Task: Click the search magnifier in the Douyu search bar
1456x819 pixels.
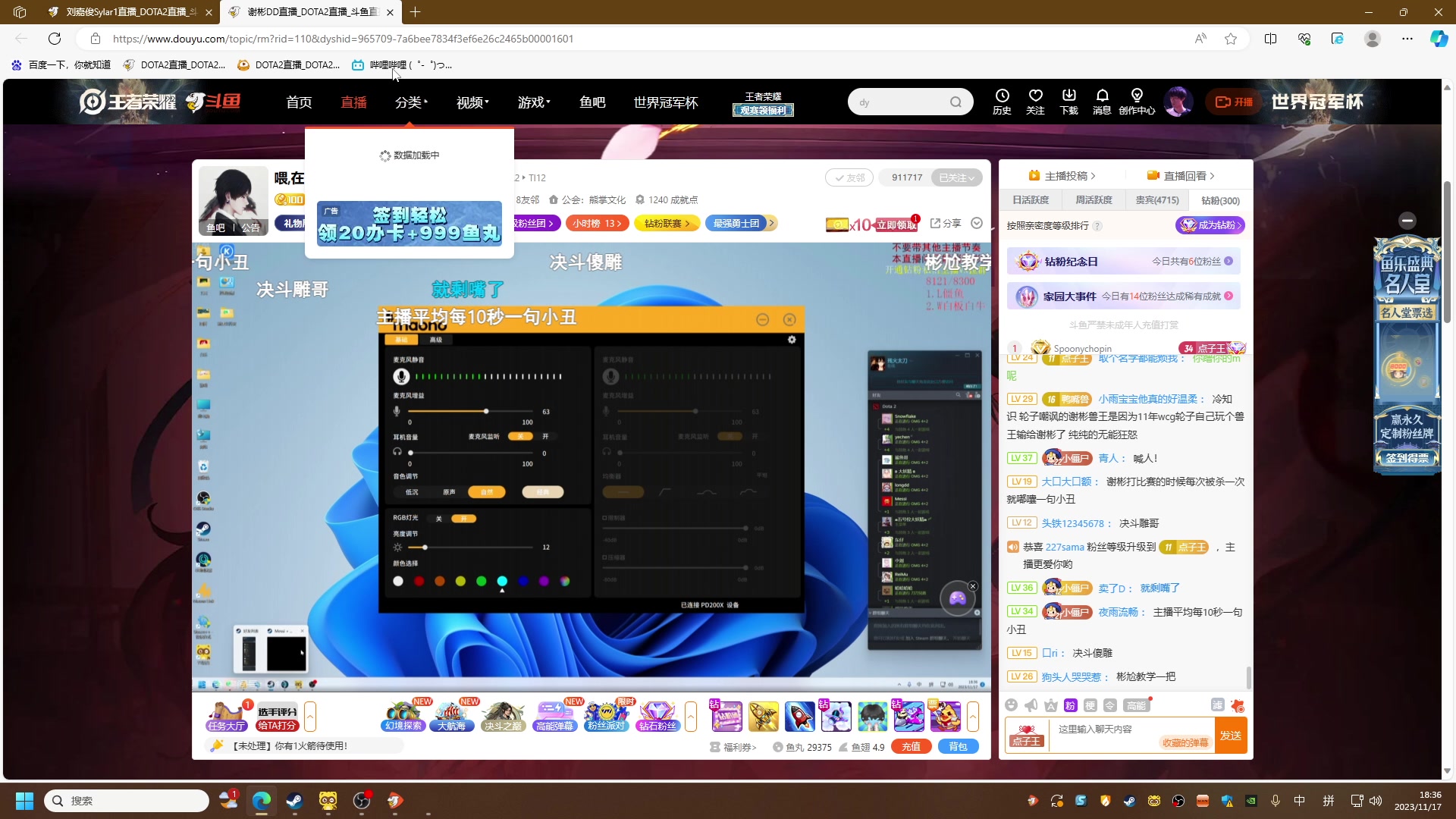Action: tap(956, 101)
